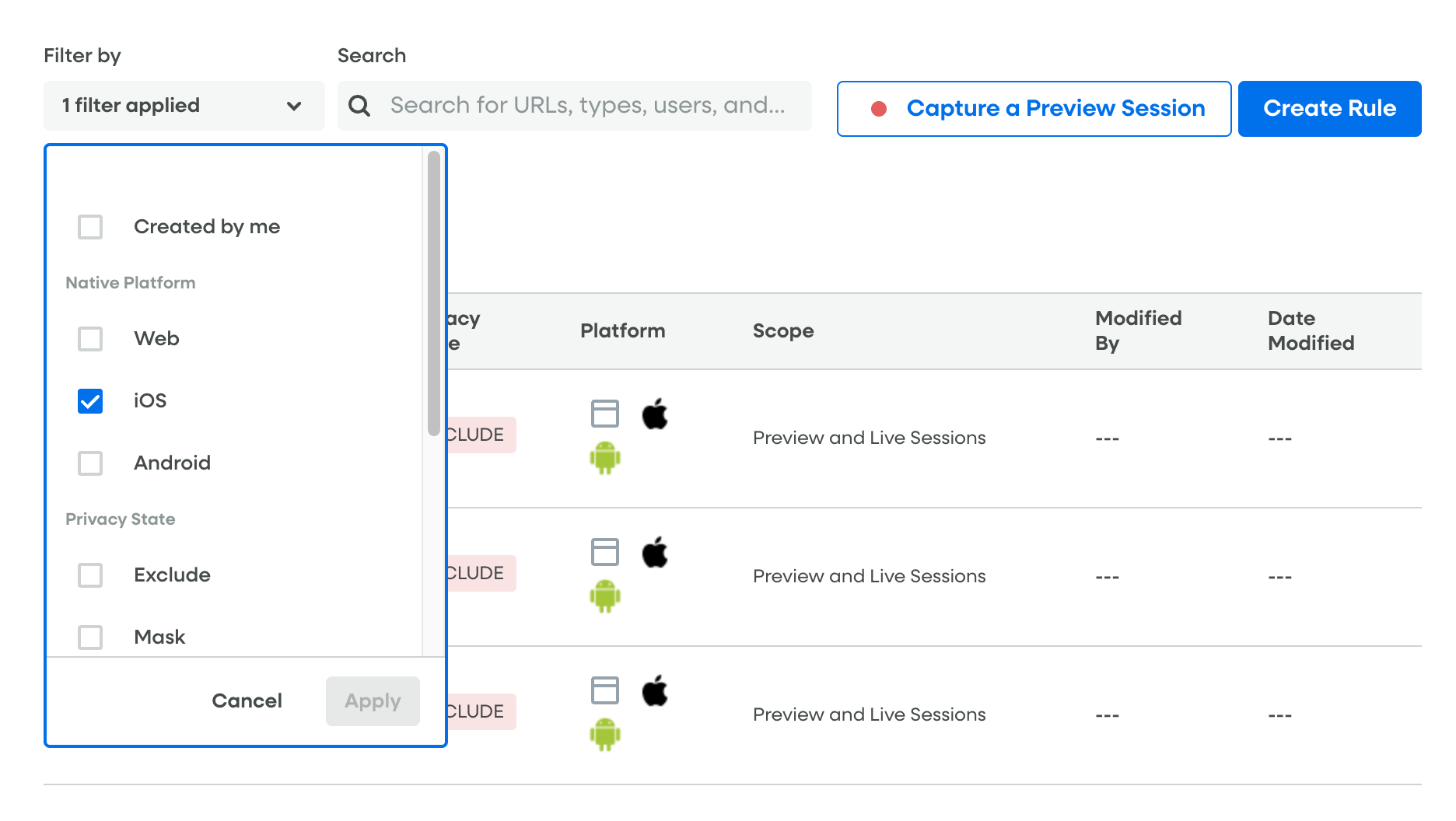Click the Android icon in first row
Screen dimensions: 1456x821
(604, 458)
